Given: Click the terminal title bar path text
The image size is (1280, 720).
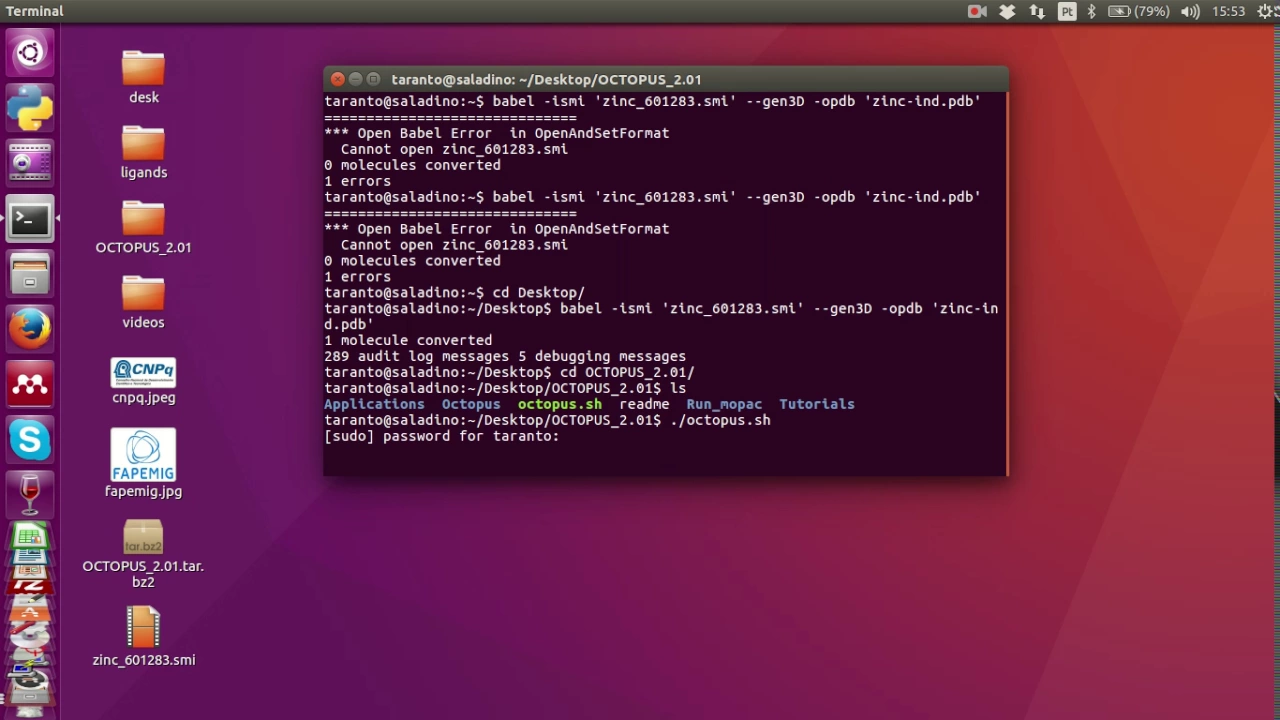Looking at the screenshot, I should (546, 79).
